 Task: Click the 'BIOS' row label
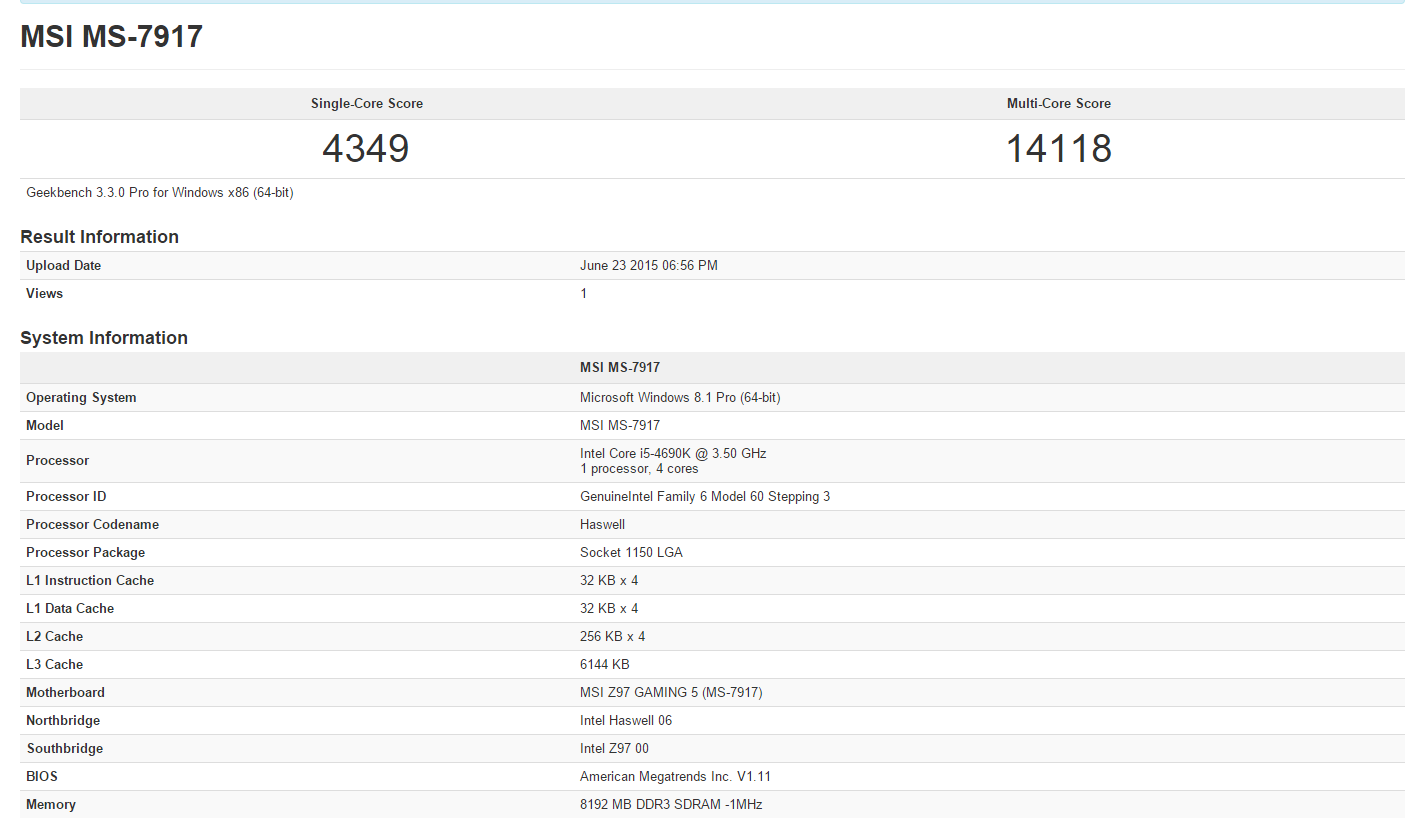42,777
